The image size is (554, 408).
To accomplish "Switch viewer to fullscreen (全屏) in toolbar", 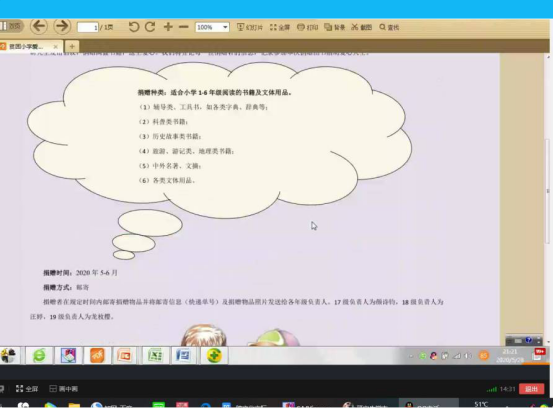I will [x=280, y=27].
